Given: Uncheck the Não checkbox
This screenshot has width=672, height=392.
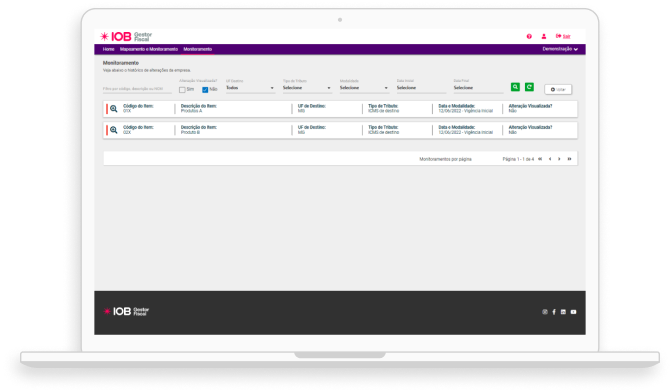Looking at the screenshot, I should pos(205,90).
